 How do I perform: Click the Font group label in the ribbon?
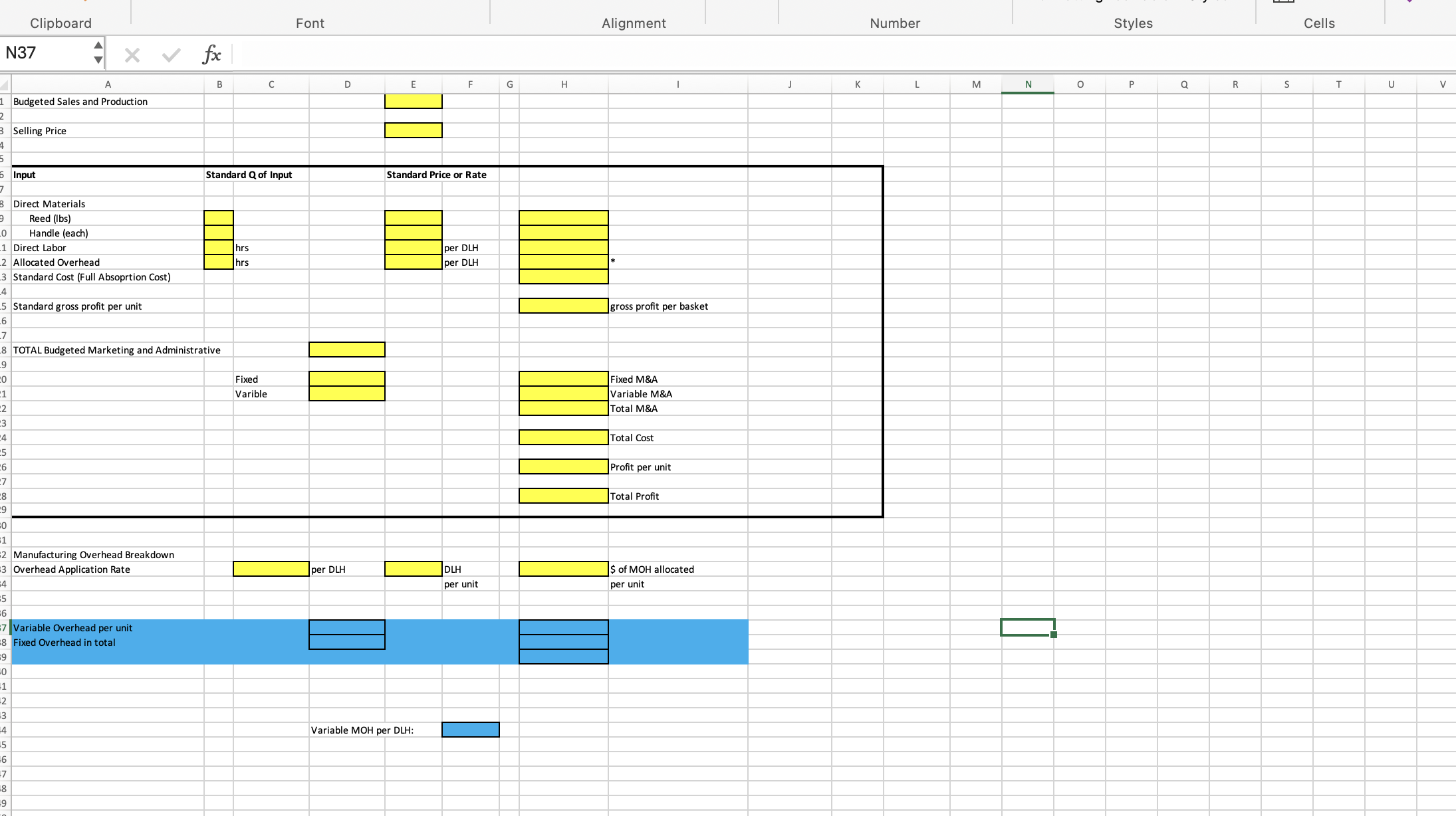click(x=310, y=23)
